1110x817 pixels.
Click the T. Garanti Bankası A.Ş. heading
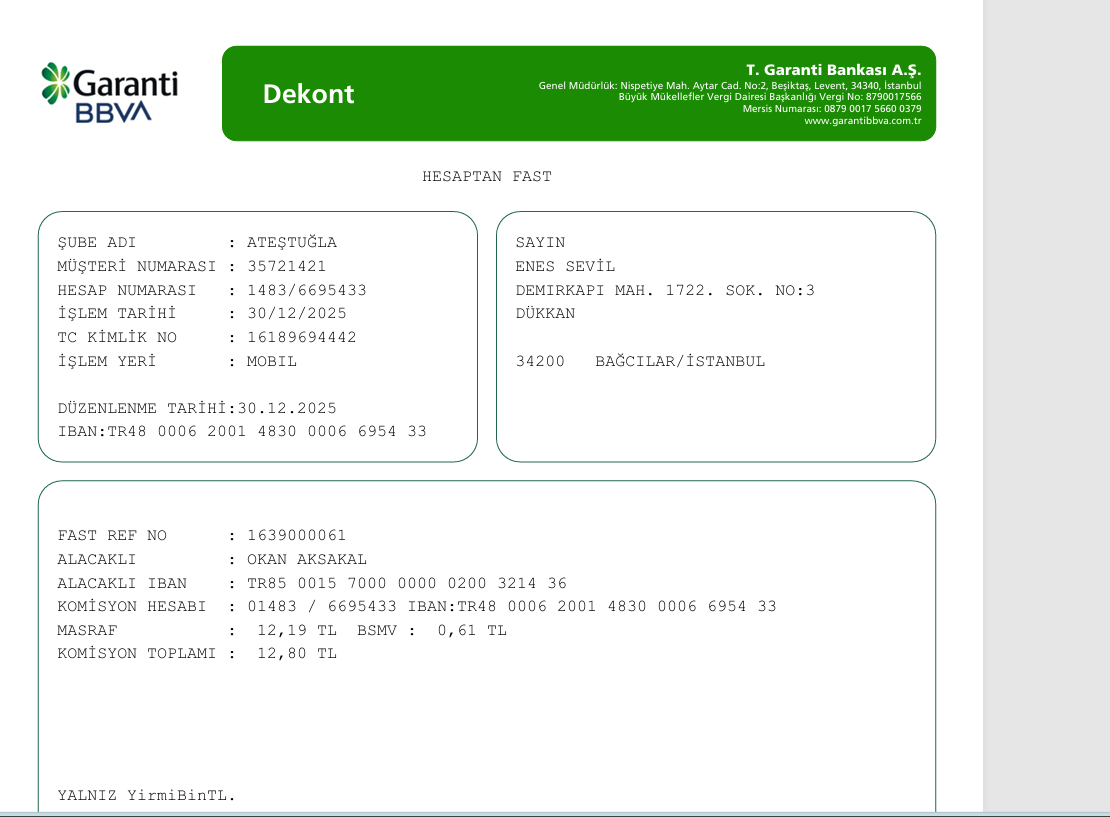pos(833,70)
